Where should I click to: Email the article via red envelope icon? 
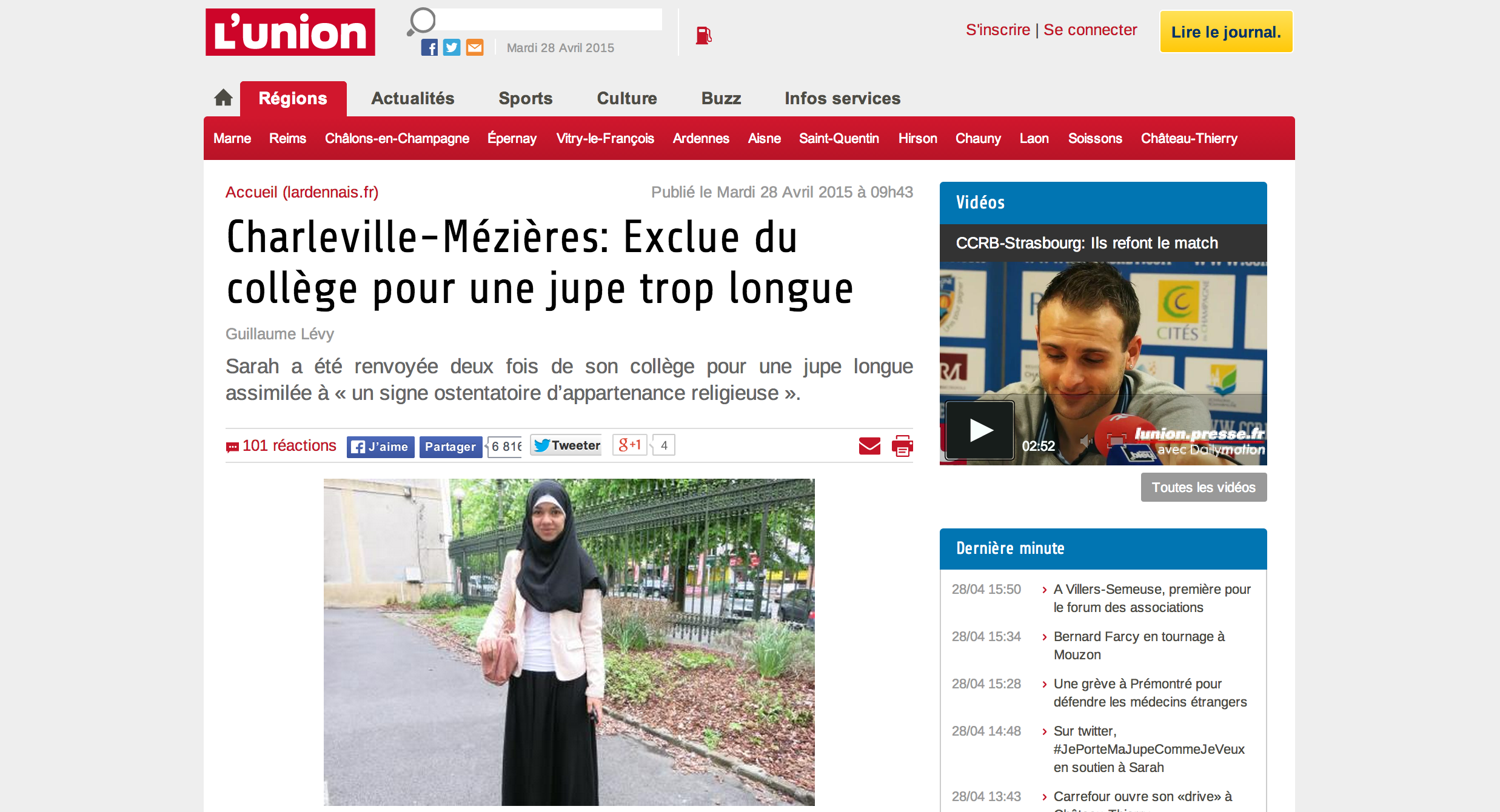click(869, 446)
